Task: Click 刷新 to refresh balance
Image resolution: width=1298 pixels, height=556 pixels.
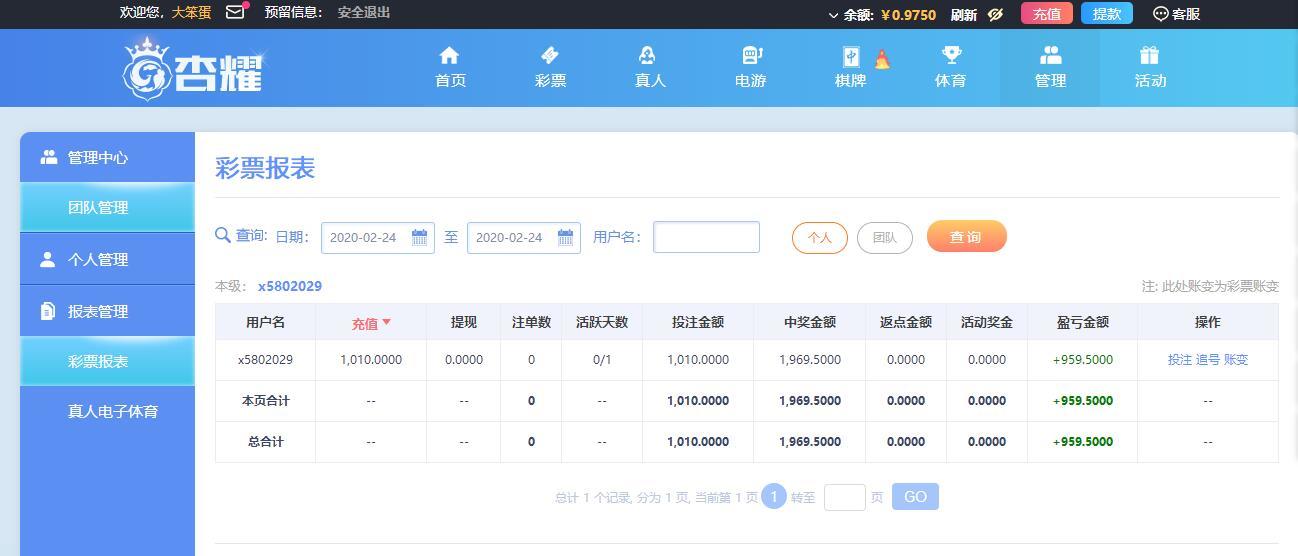Action: pyautogui.click(x=963, y=14)
